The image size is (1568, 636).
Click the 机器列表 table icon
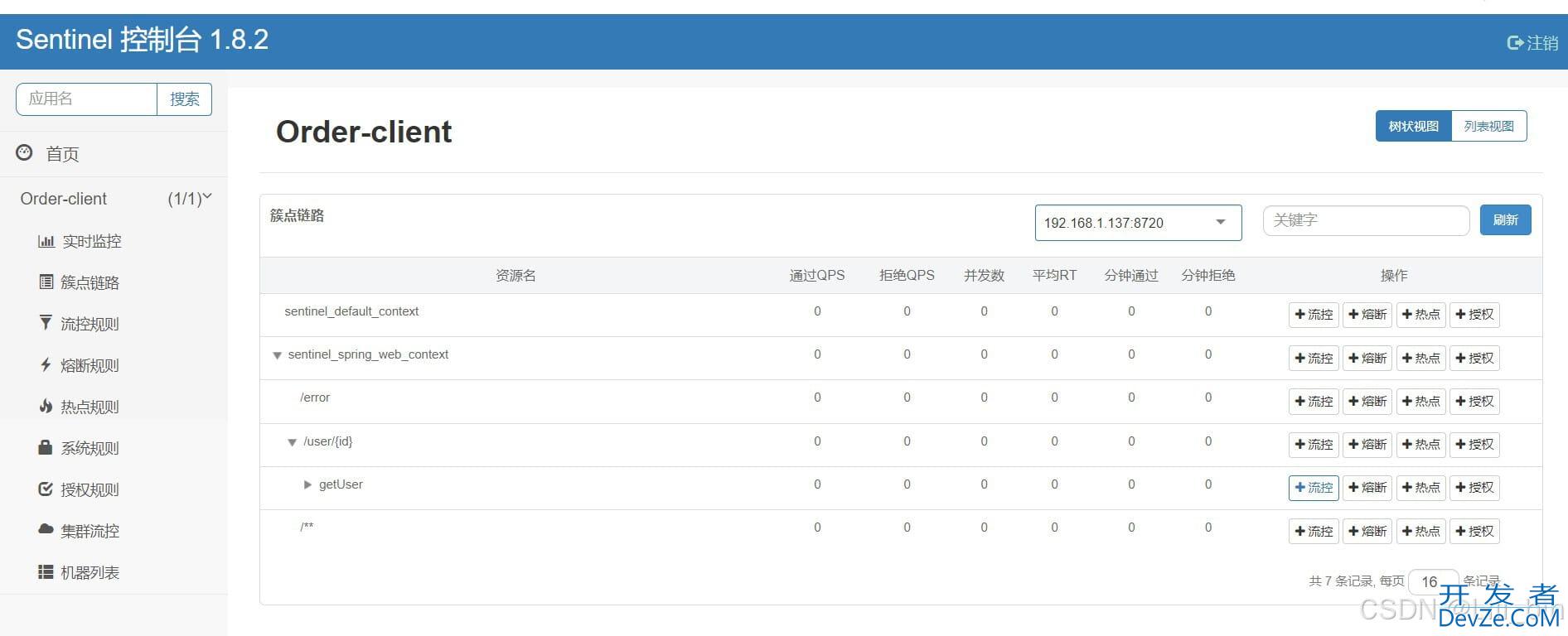coord(46,571)
